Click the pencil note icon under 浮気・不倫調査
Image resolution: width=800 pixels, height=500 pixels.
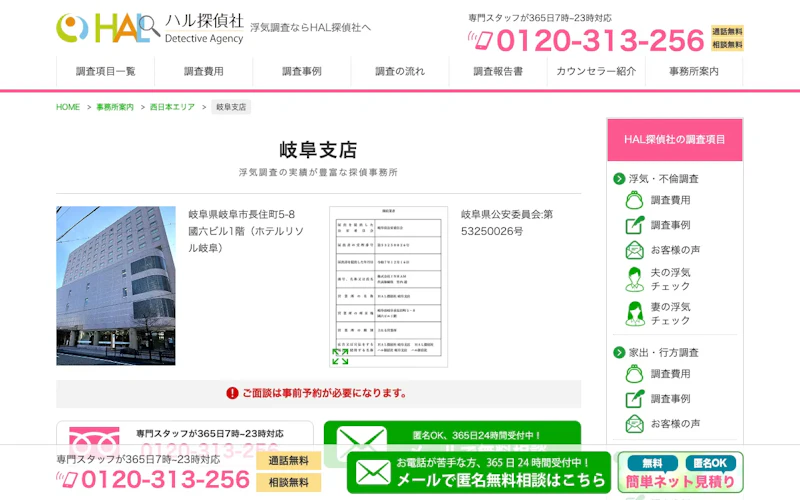[635, 225]
